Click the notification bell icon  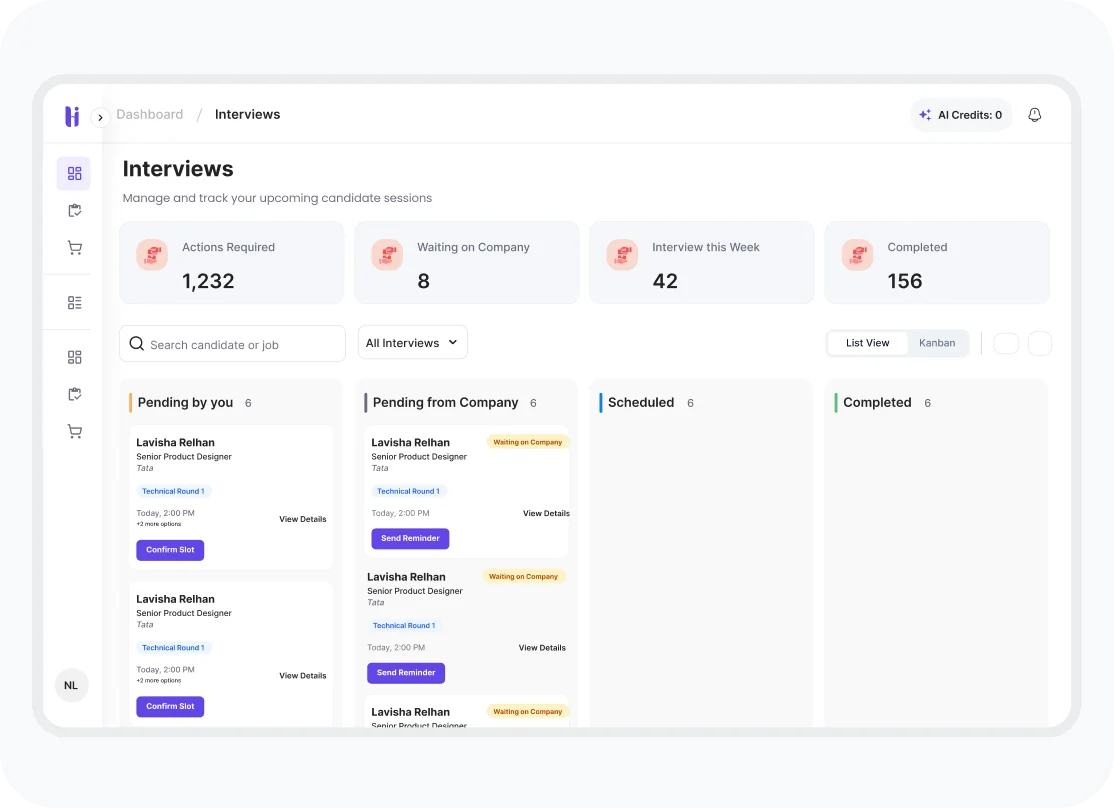click(x=1035, y=115)
